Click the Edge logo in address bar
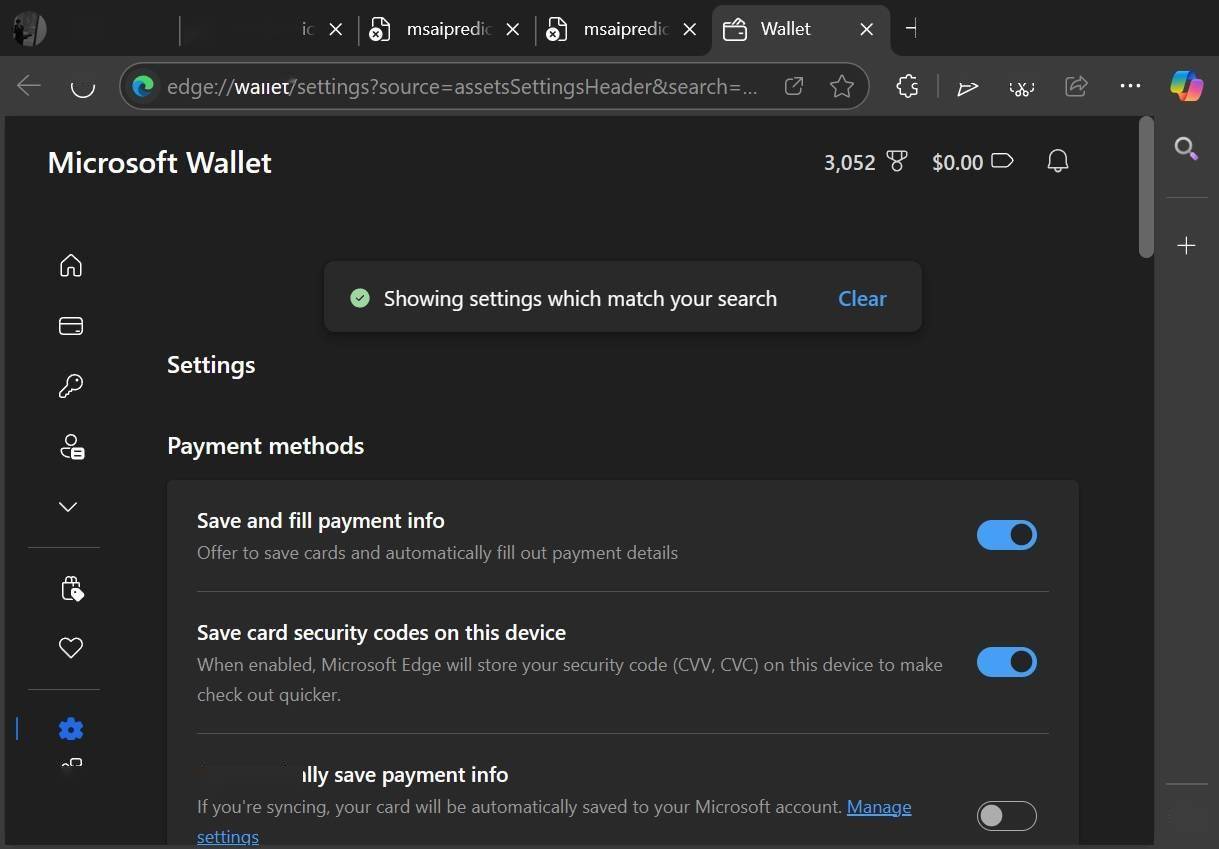 [143, 86]
